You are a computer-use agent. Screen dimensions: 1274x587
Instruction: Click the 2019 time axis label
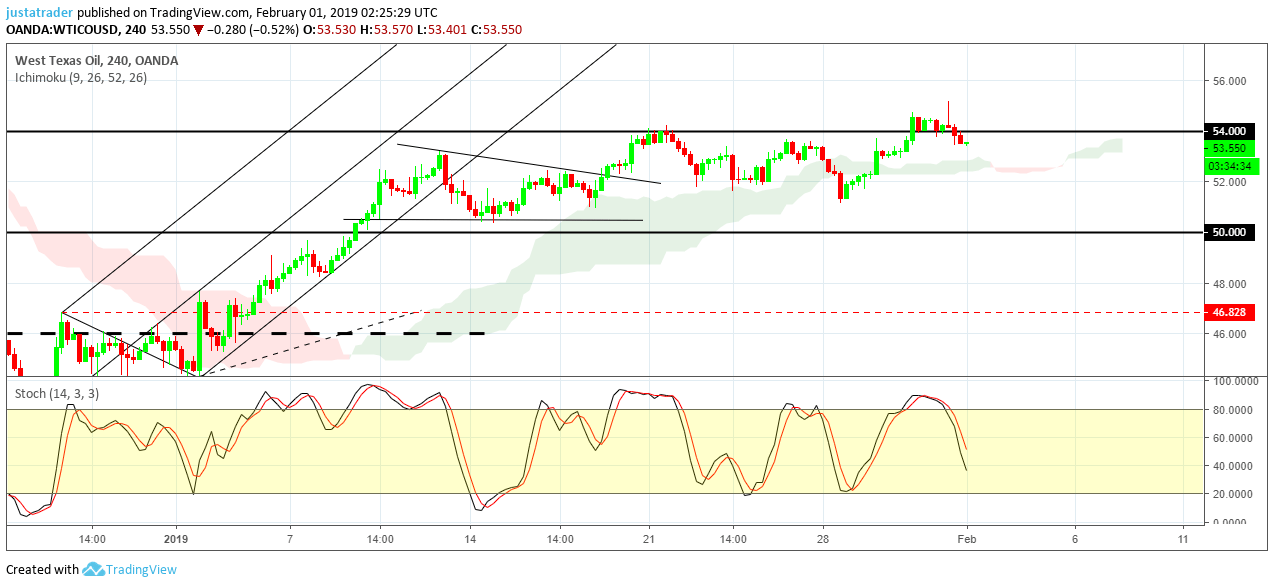[177, 538]
